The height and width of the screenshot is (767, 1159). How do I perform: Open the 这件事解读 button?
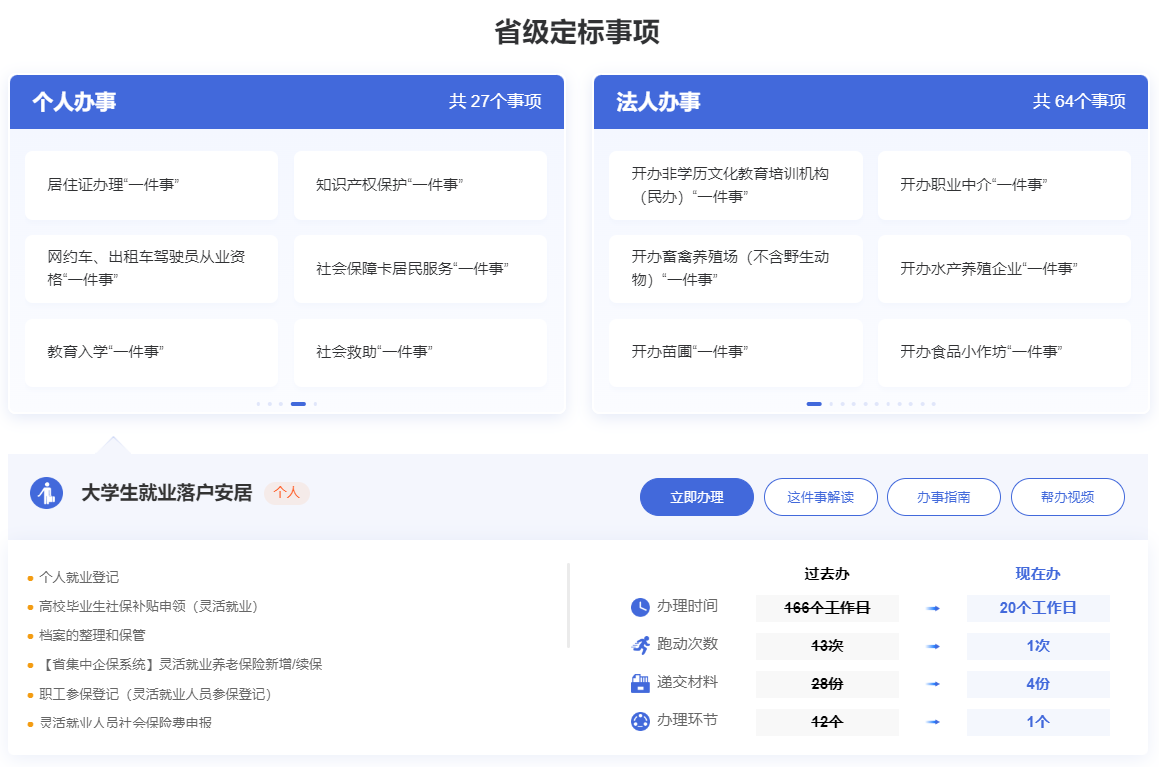(820, 497)
